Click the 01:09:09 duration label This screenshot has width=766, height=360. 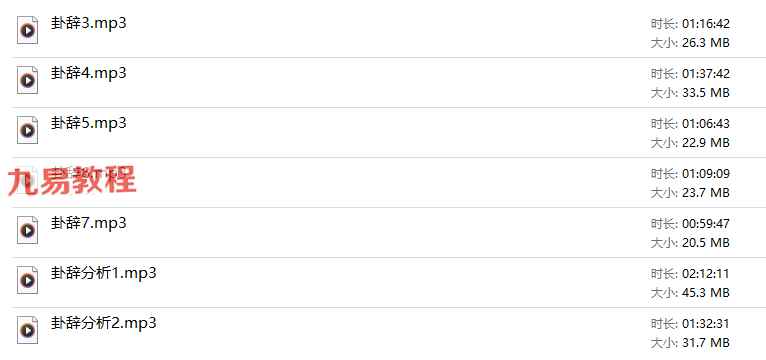pos(706,174)
